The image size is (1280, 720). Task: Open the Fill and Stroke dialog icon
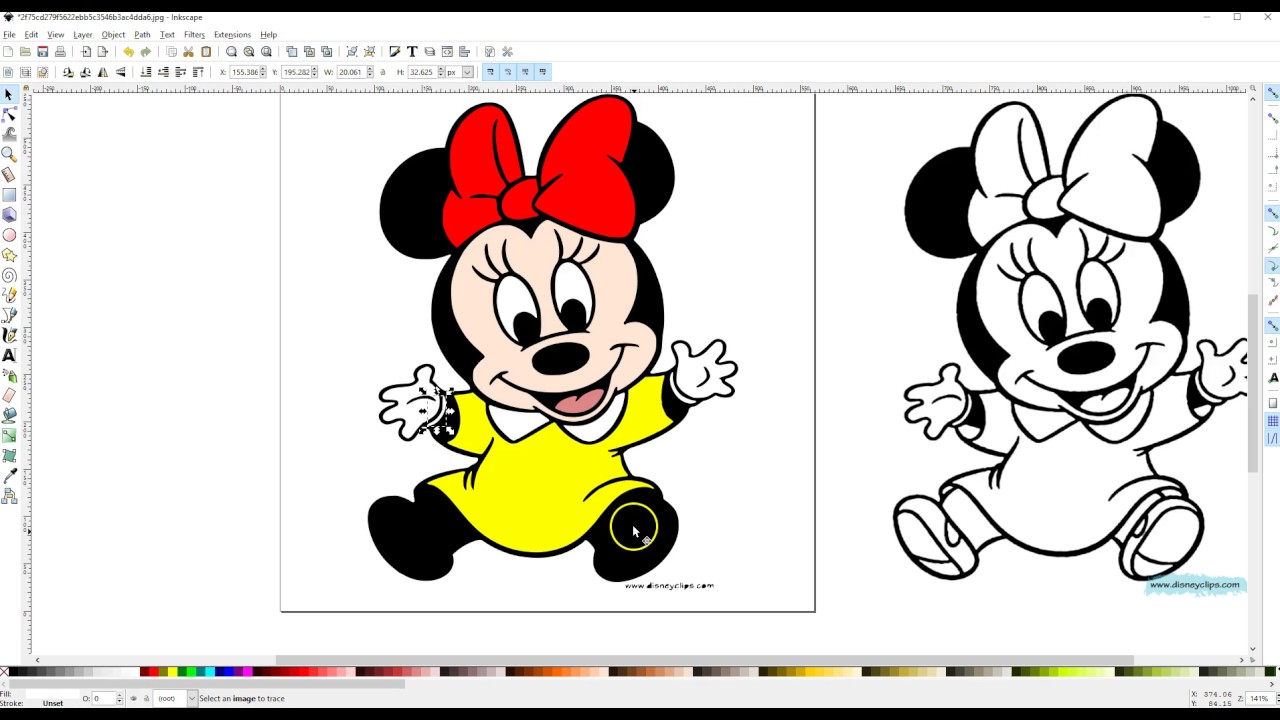click(x=394, y=52)
